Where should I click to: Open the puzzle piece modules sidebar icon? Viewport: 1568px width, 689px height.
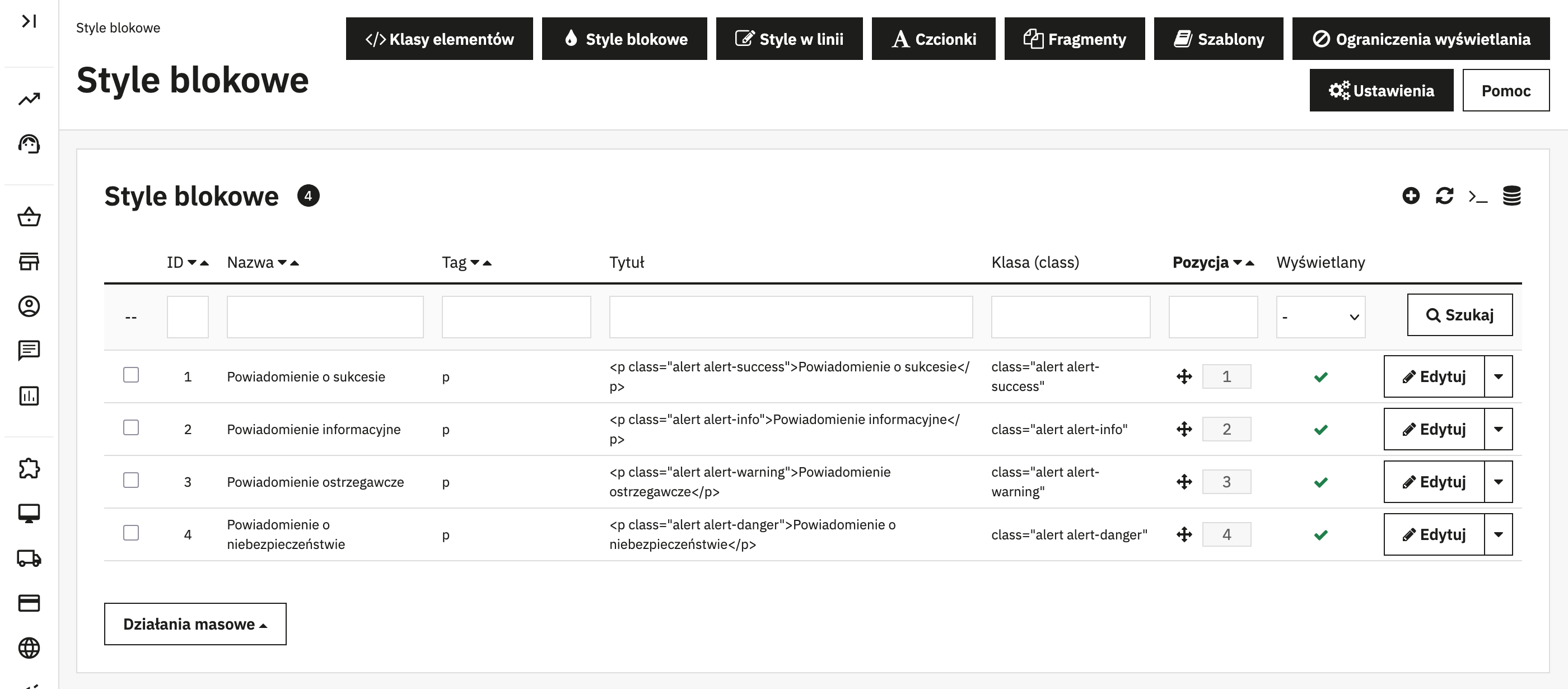click(29, 468)
